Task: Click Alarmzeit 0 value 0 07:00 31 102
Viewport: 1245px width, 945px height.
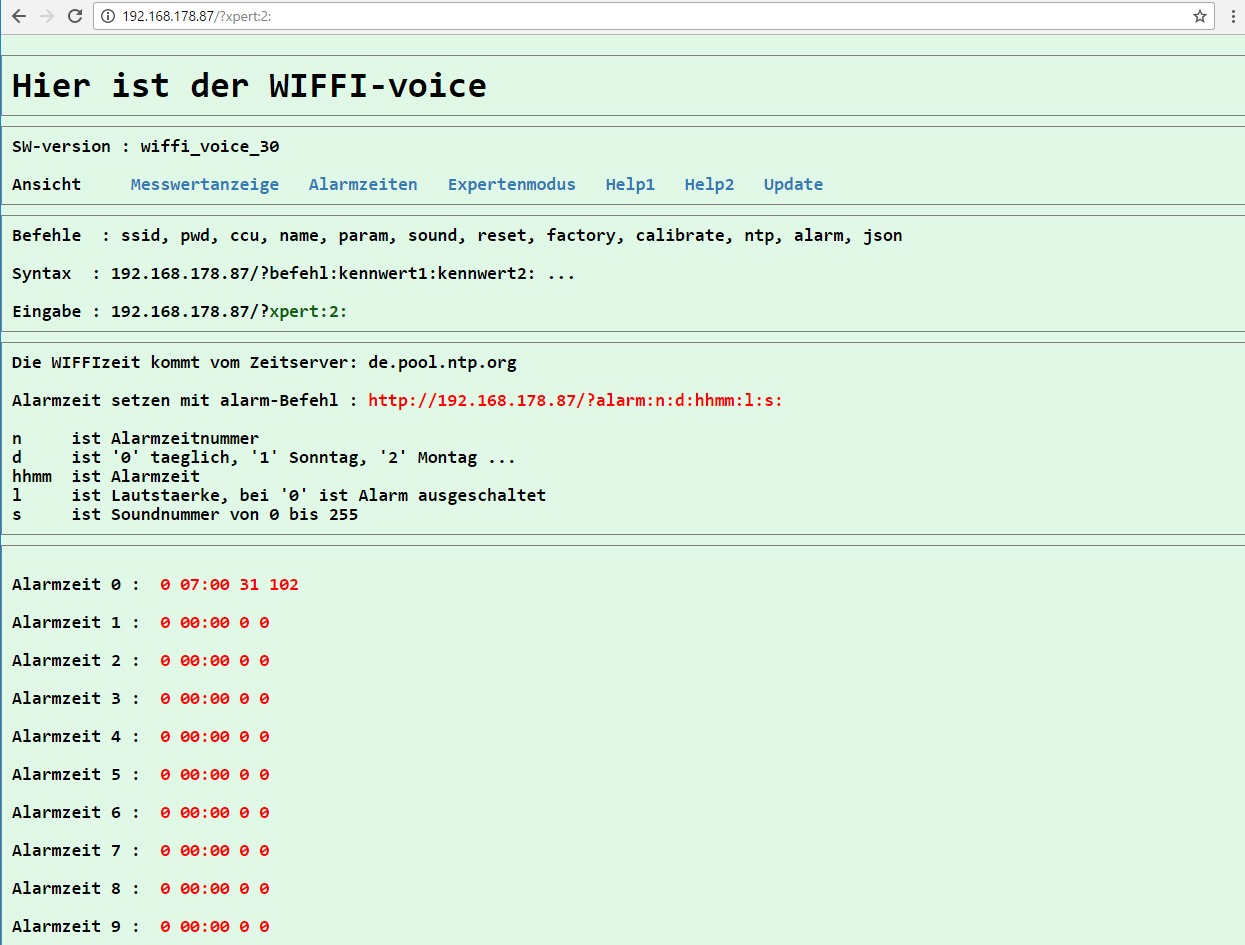Action: [229, 584]
